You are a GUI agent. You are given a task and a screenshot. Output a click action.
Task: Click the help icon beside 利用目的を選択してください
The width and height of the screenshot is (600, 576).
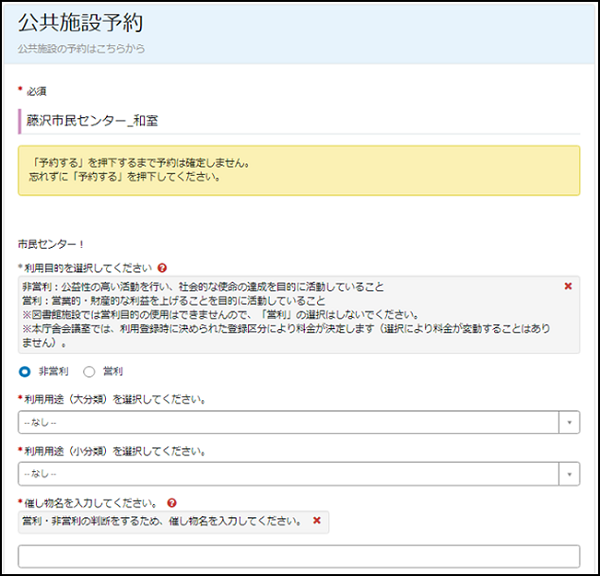click(162, 268)
